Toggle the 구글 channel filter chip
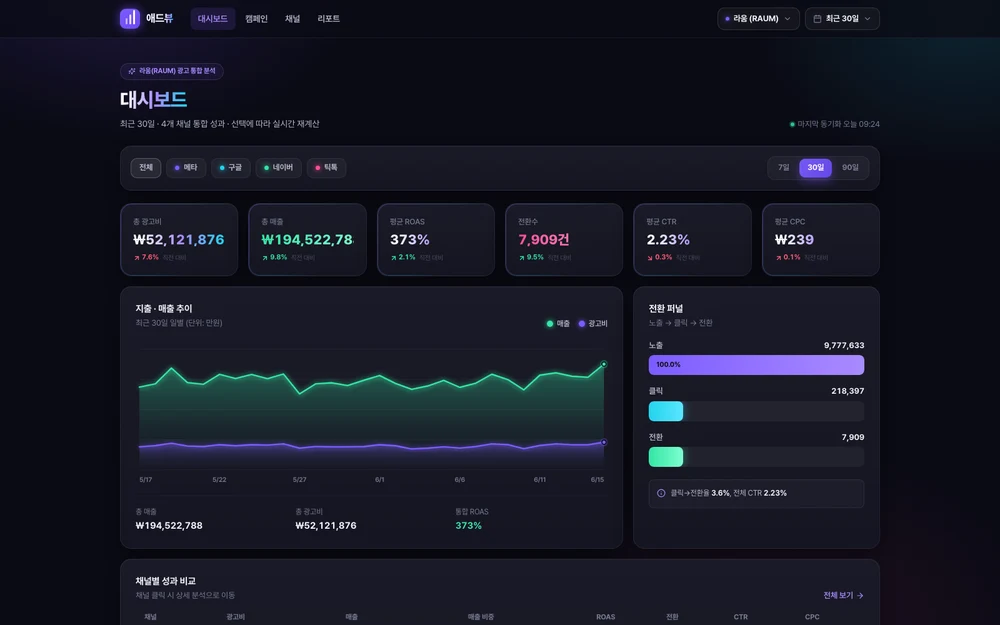 (x=231, y=168)
